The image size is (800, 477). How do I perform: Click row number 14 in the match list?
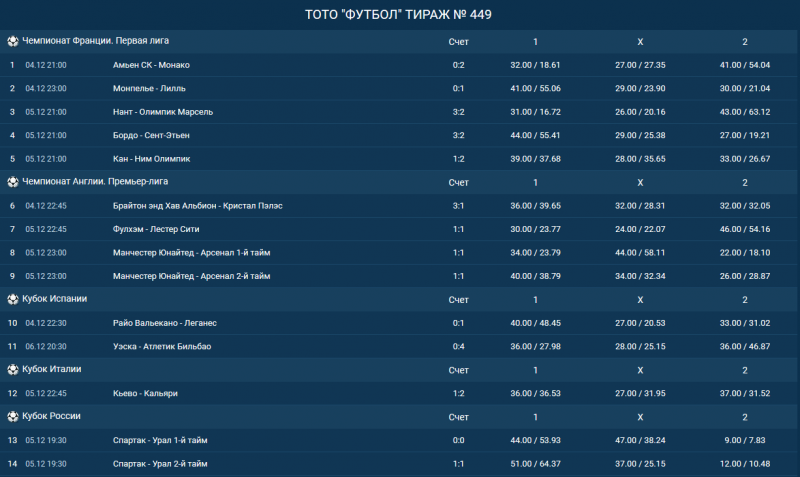coord(12,464)
